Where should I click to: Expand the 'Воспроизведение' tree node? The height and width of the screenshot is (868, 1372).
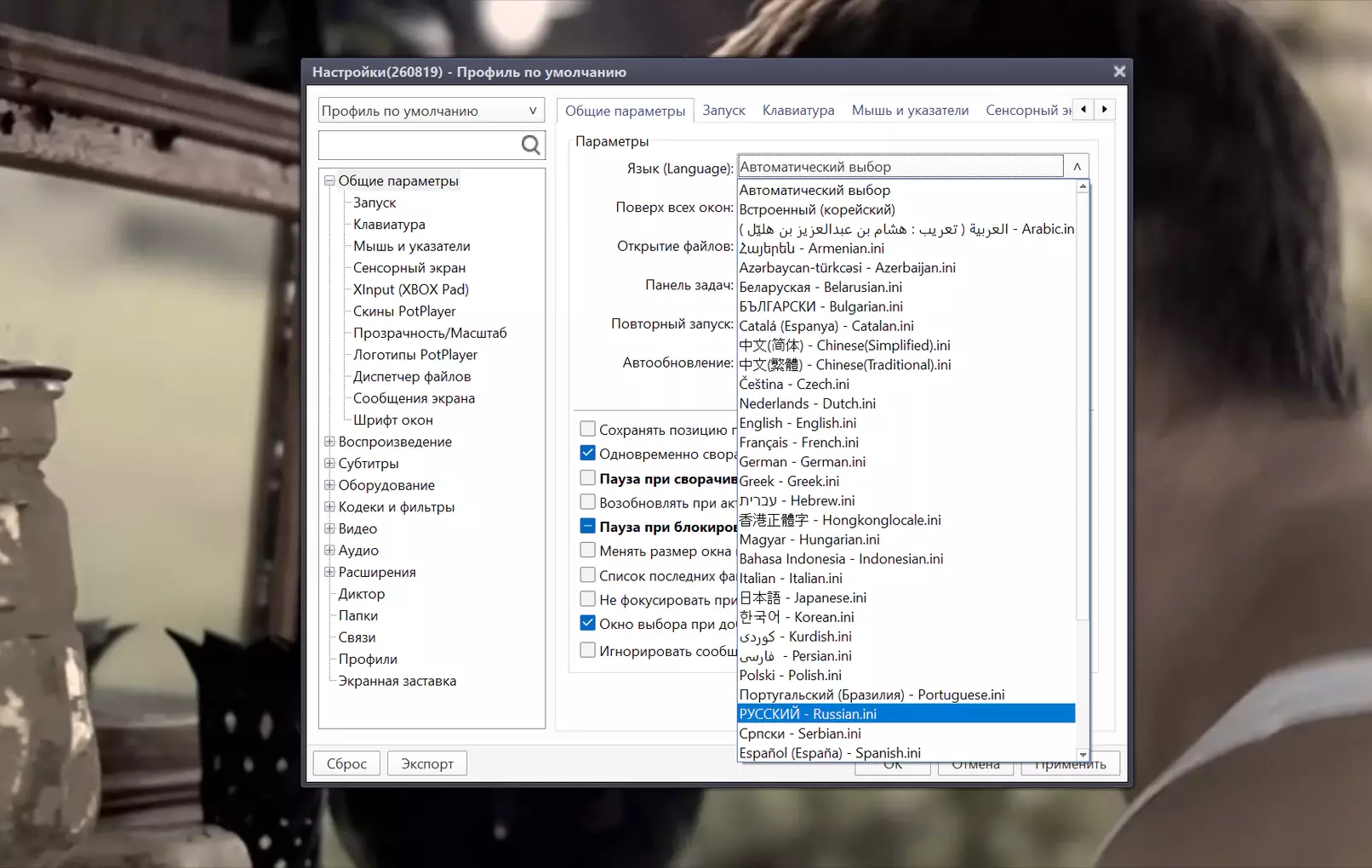coord(329,442)
